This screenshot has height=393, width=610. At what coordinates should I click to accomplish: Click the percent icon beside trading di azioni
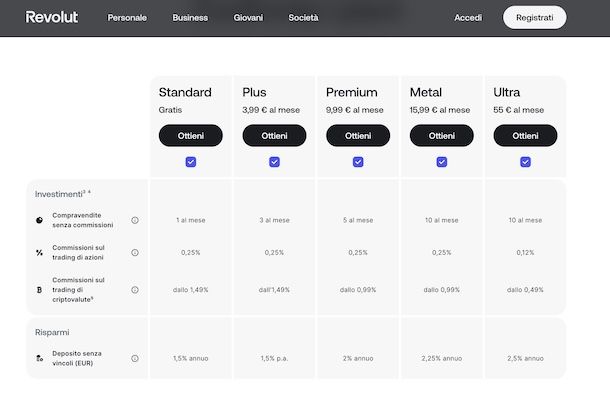(39, 253)
